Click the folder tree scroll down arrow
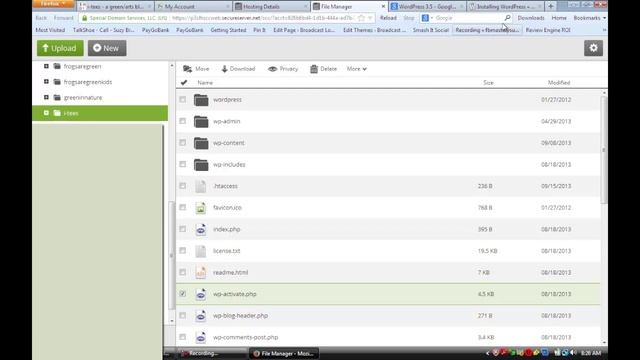This screenshot has width=640, height=360. click(x=171, y=321)
